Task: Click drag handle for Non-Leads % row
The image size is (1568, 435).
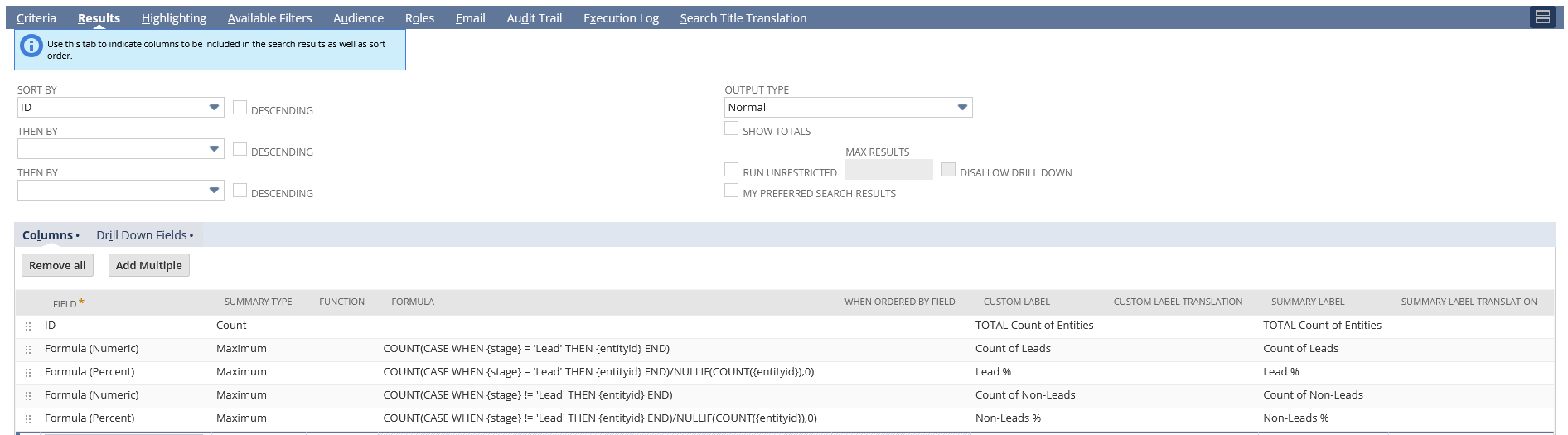Action: click(28, 419)
